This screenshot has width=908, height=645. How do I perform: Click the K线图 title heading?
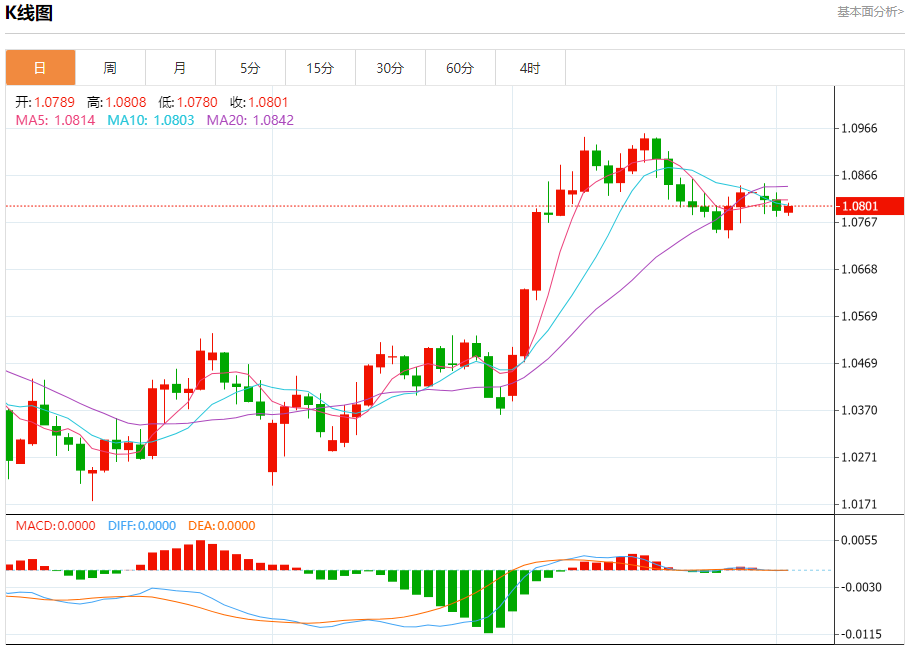point(29,13)
